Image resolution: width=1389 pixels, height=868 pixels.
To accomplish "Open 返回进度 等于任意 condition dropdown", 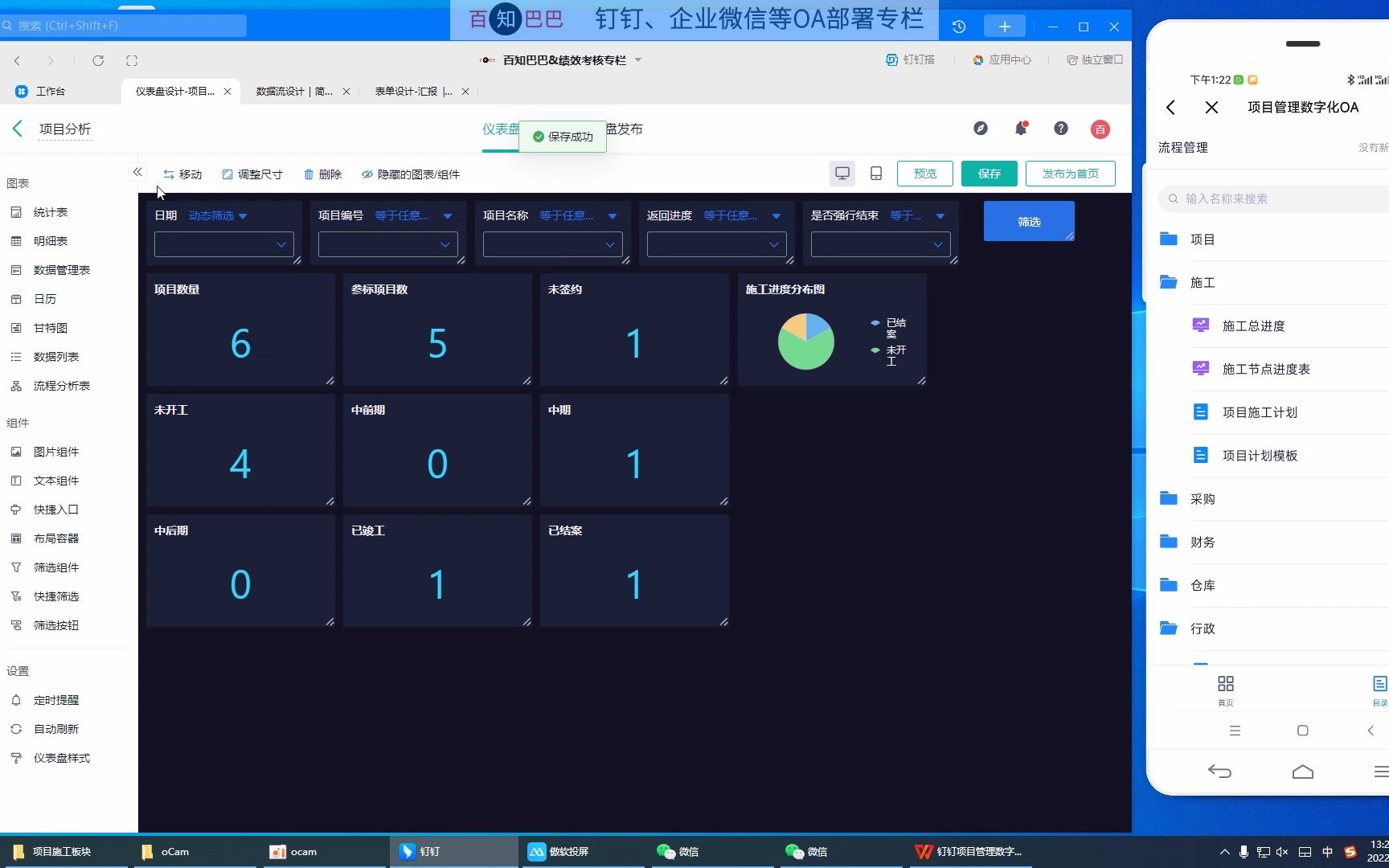I will (742, 215).
